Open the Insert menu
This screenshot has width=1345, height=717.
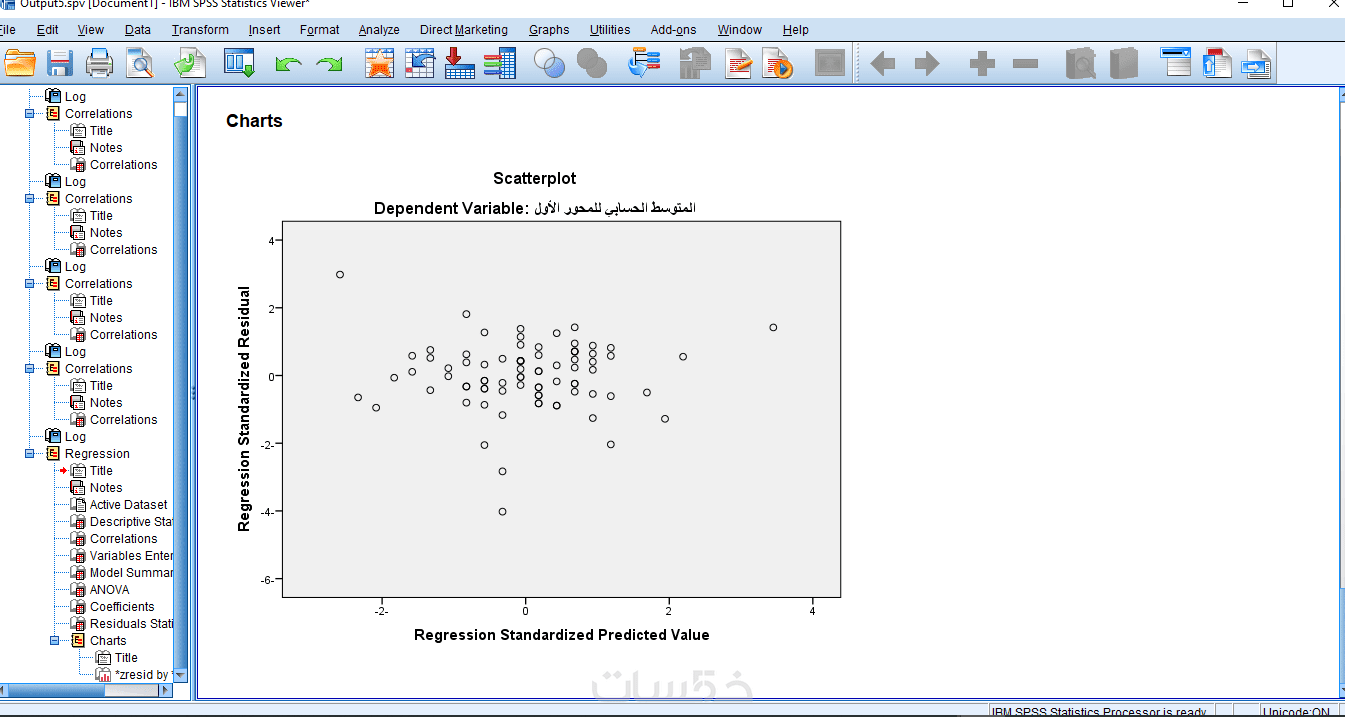pyautogui.click(x=264, y=30)
